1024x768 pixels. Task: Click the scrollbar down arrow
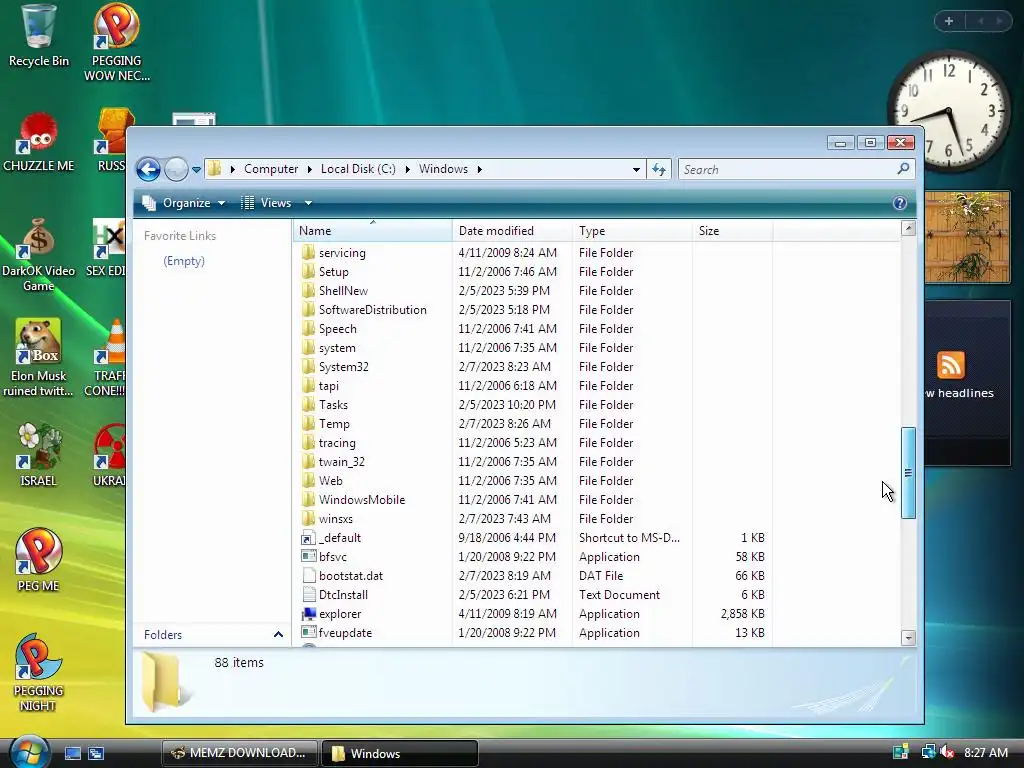point(908,638)
